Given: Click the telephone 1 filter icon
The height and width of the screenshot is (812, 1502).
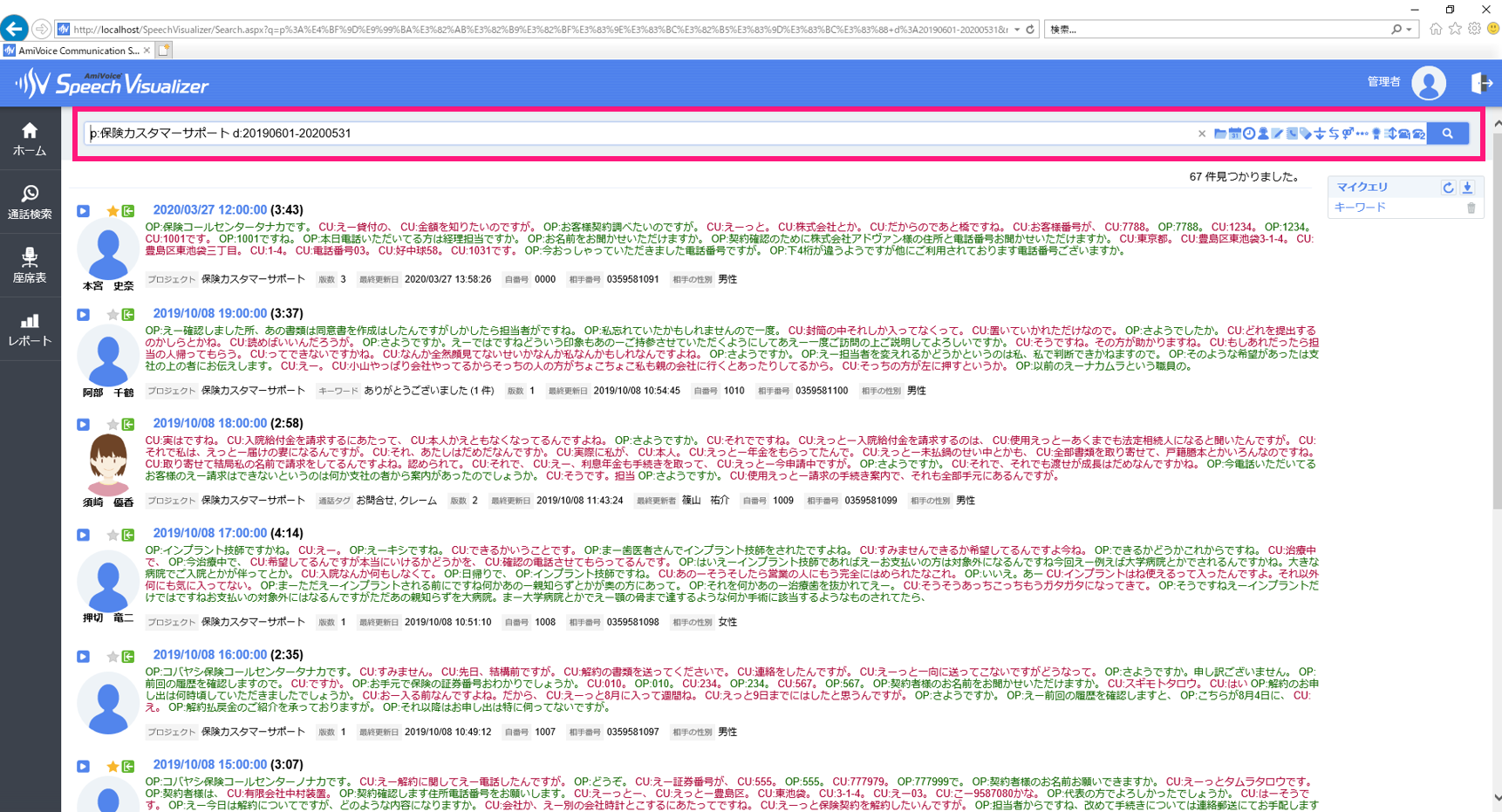Looking at the screenshot, I should point(1404,133).
